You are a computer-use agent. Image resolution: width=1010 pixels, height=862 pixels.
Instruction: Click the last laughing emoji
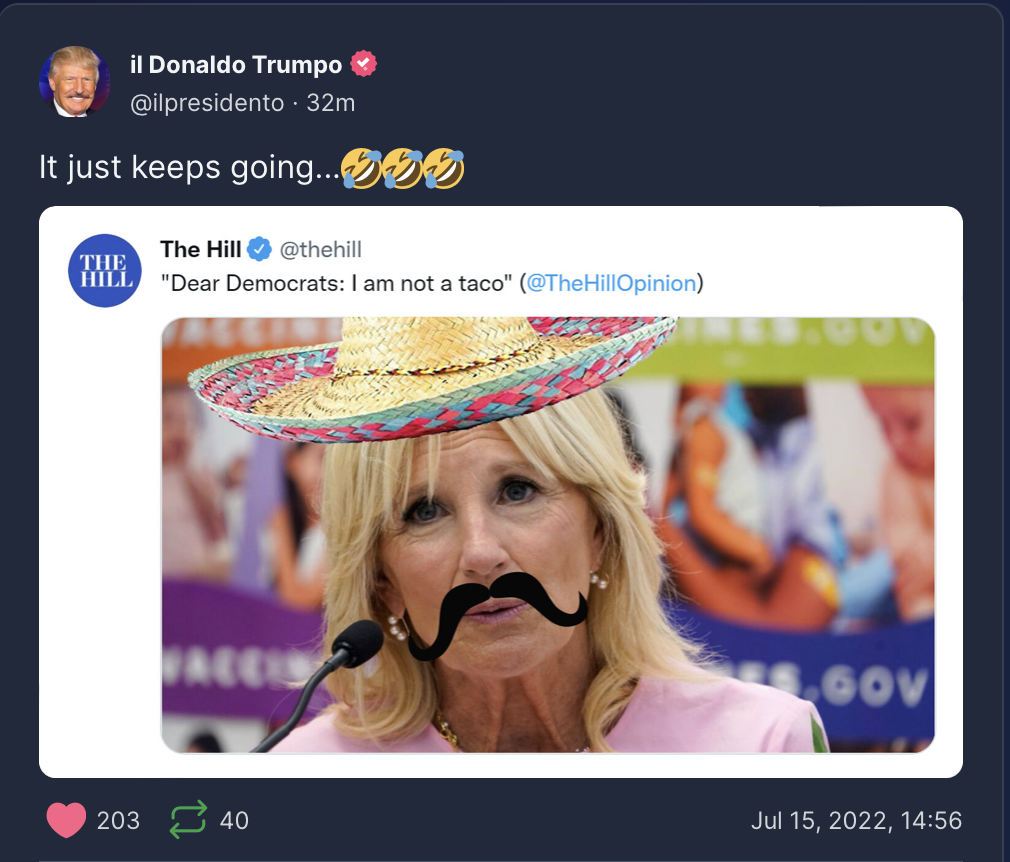tap(444, 168)
